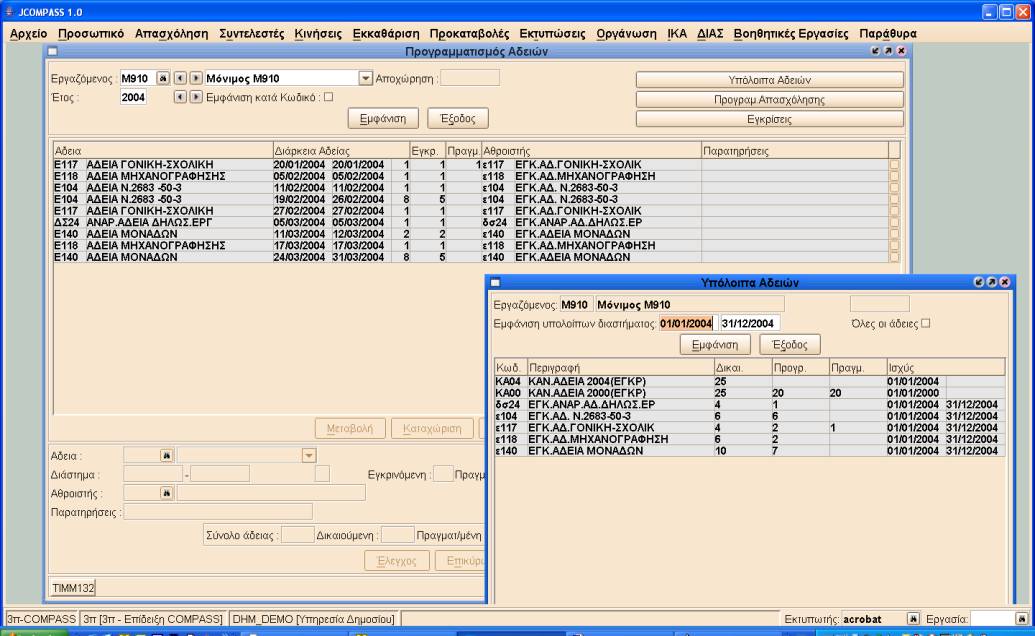Enable the Όλες οι άδειες checkbox
Screen dimensions: 1035x636
tap(925, 323)
